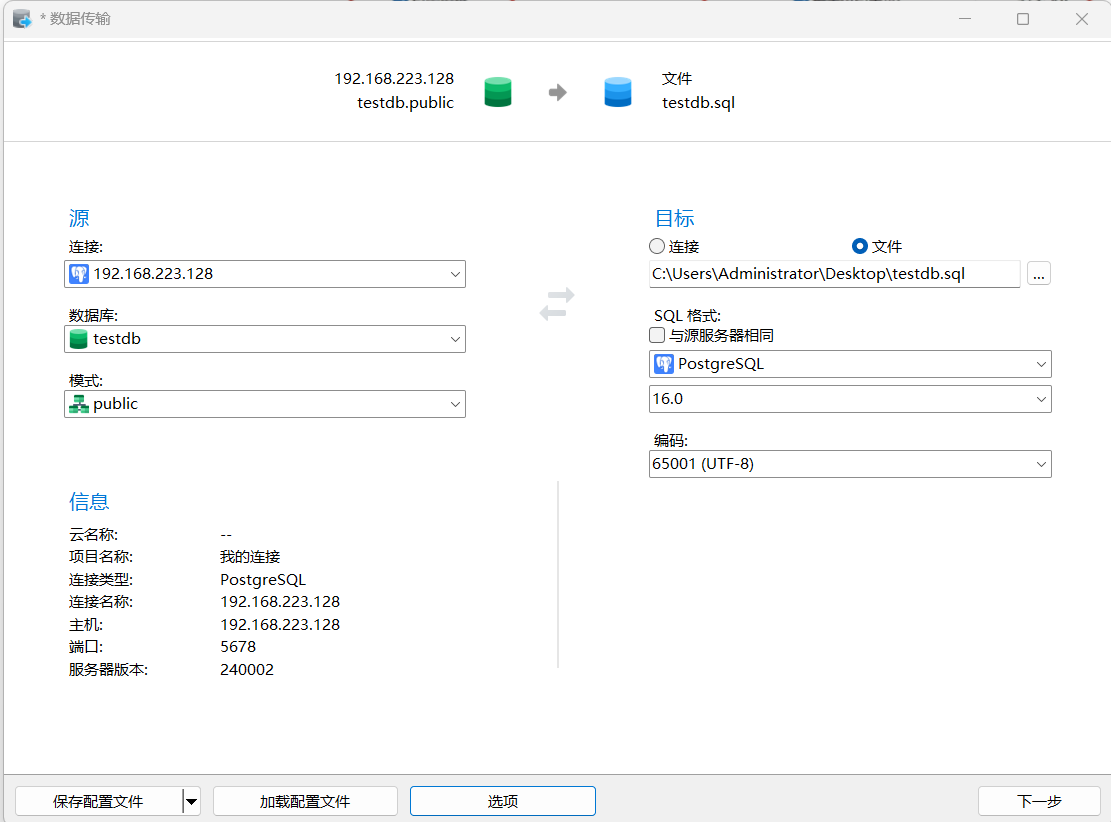Click the PostgreSQL icon in SQL format field

coord(663,364)
